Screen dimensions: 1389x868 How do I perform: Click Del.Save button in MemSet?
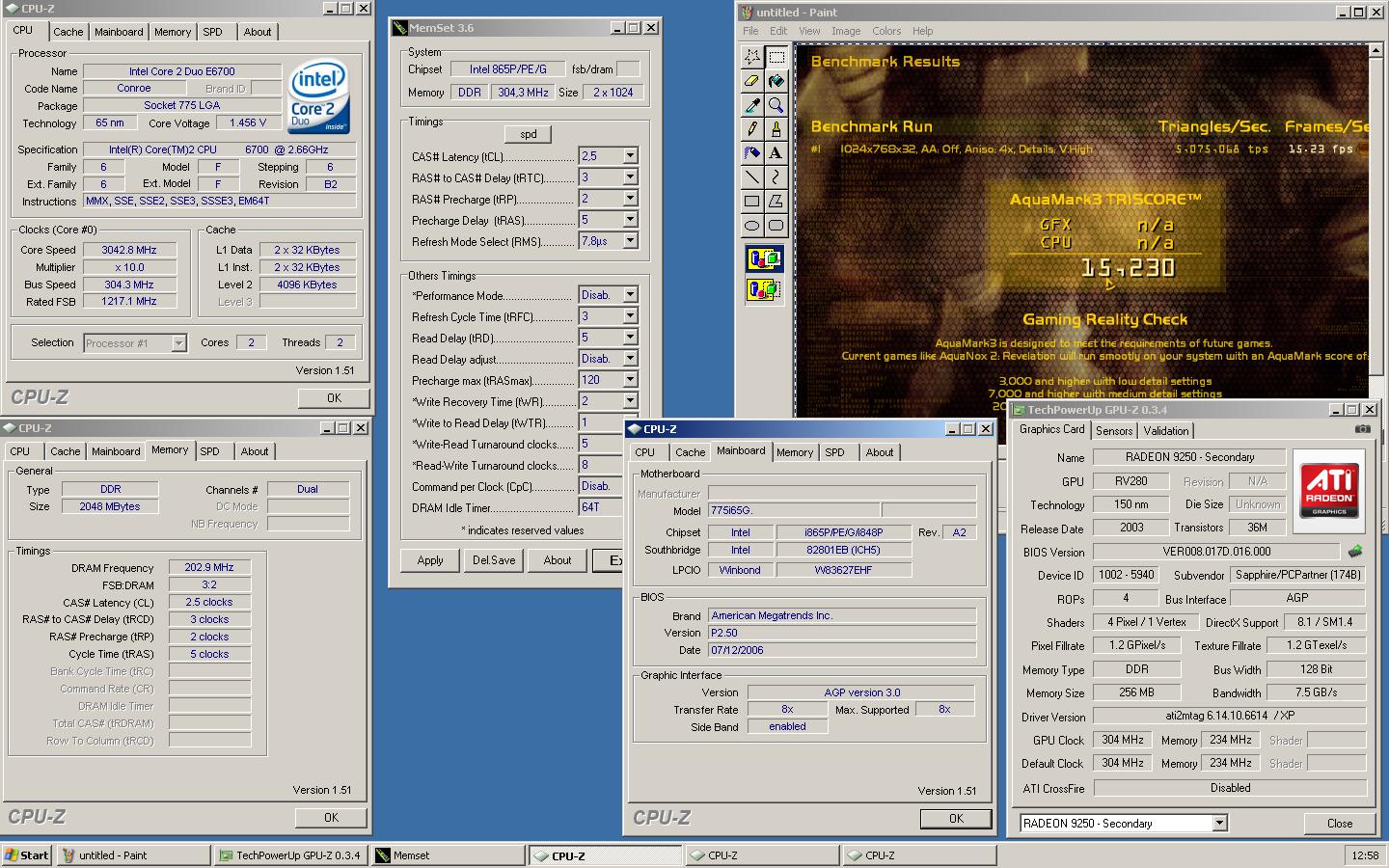pos(494,560)
